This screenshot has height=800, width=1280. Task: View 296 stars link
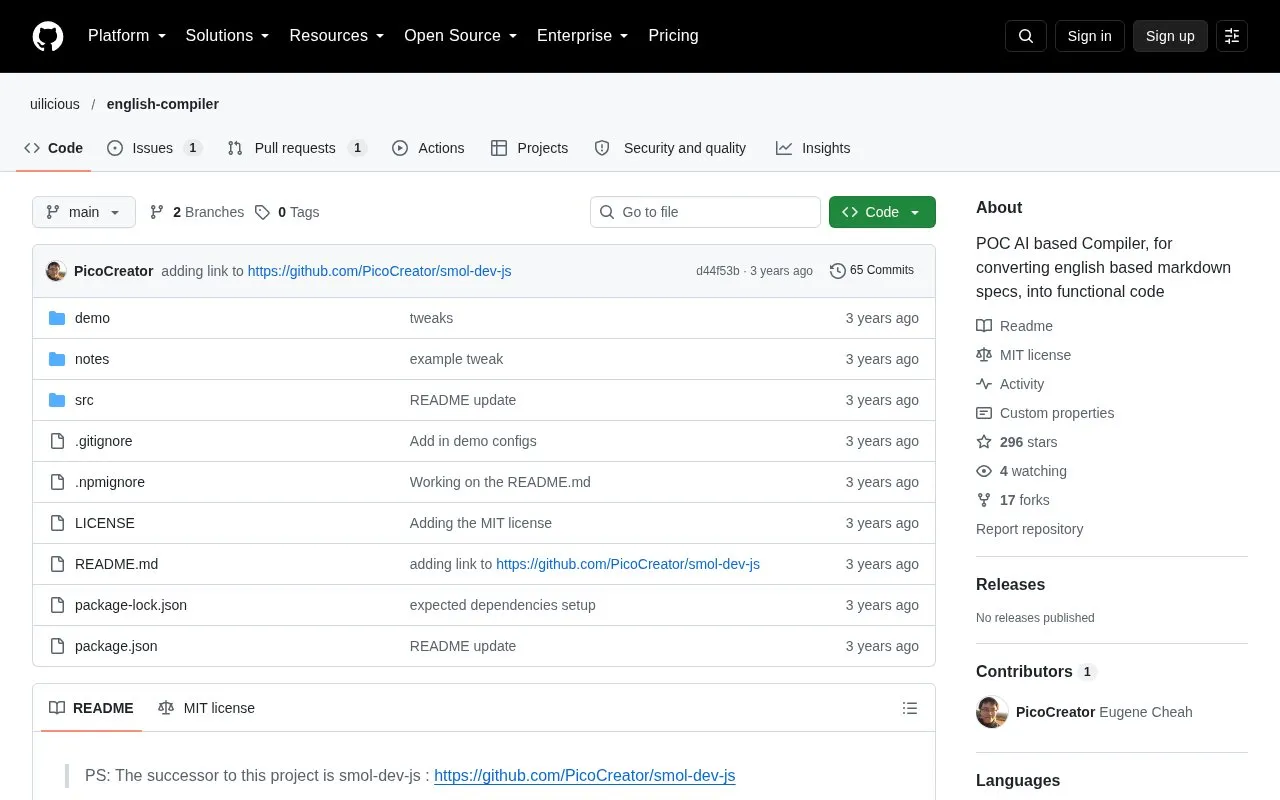(1016, 442)
